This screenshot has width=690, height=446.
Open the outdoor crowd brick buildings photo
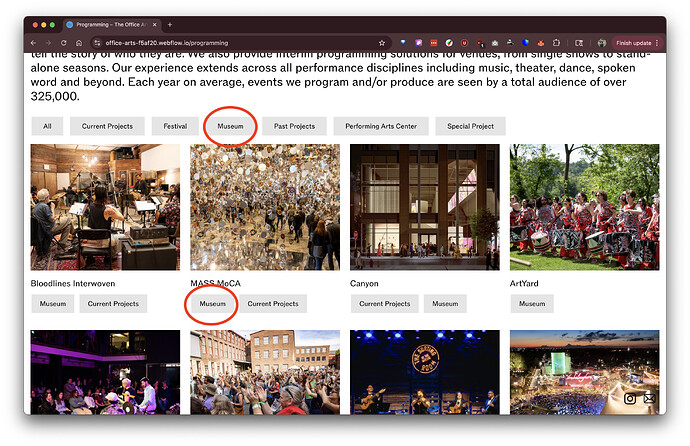tap(265, 372)
